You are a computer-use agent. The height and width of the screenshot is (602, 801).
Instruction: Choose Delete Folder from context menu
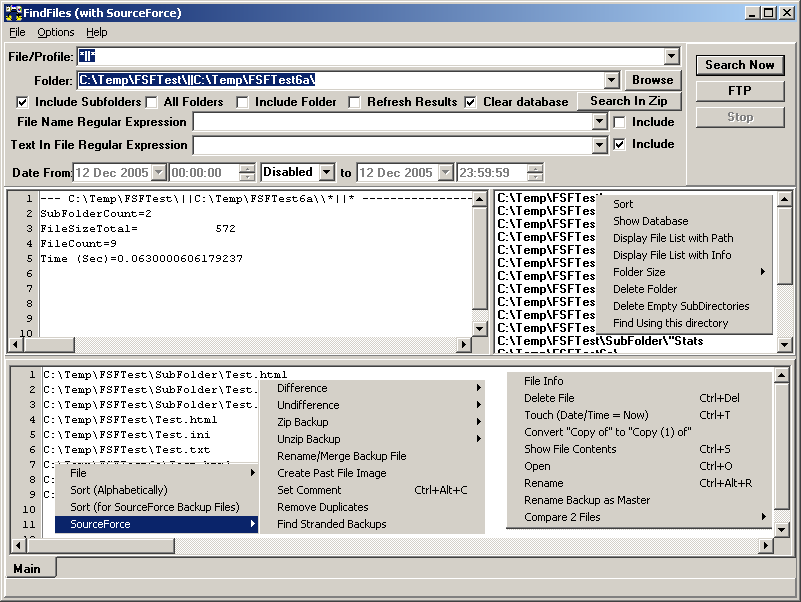[x=685, y=289]
